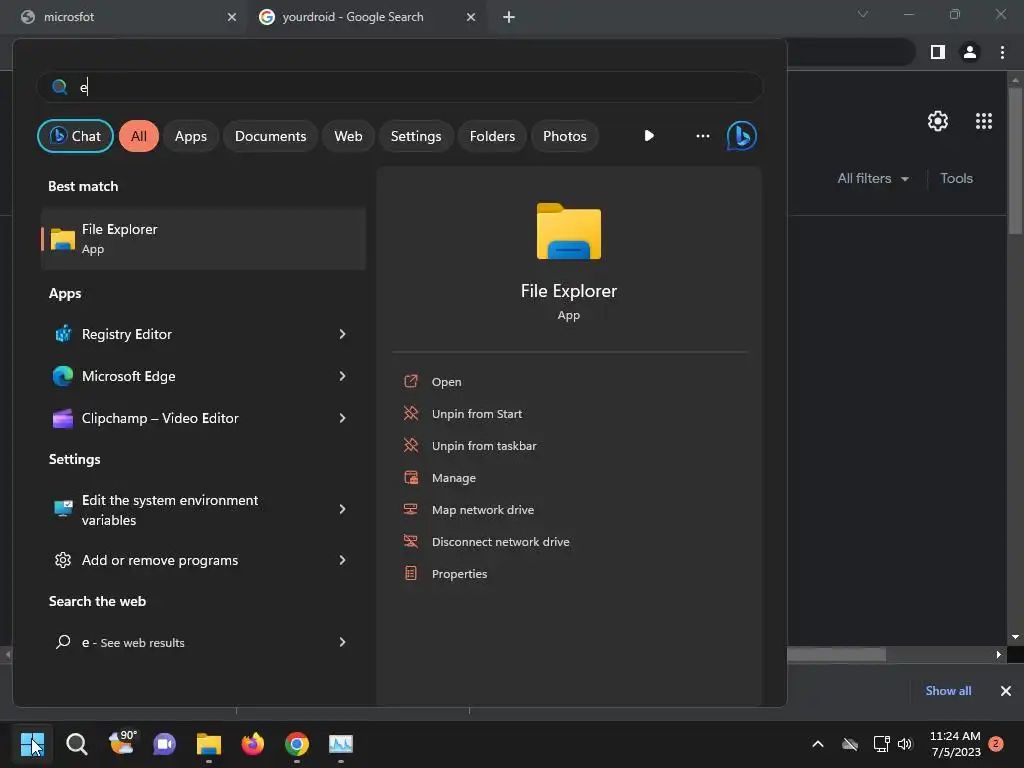Filter search results by Folders

[492, 136]
